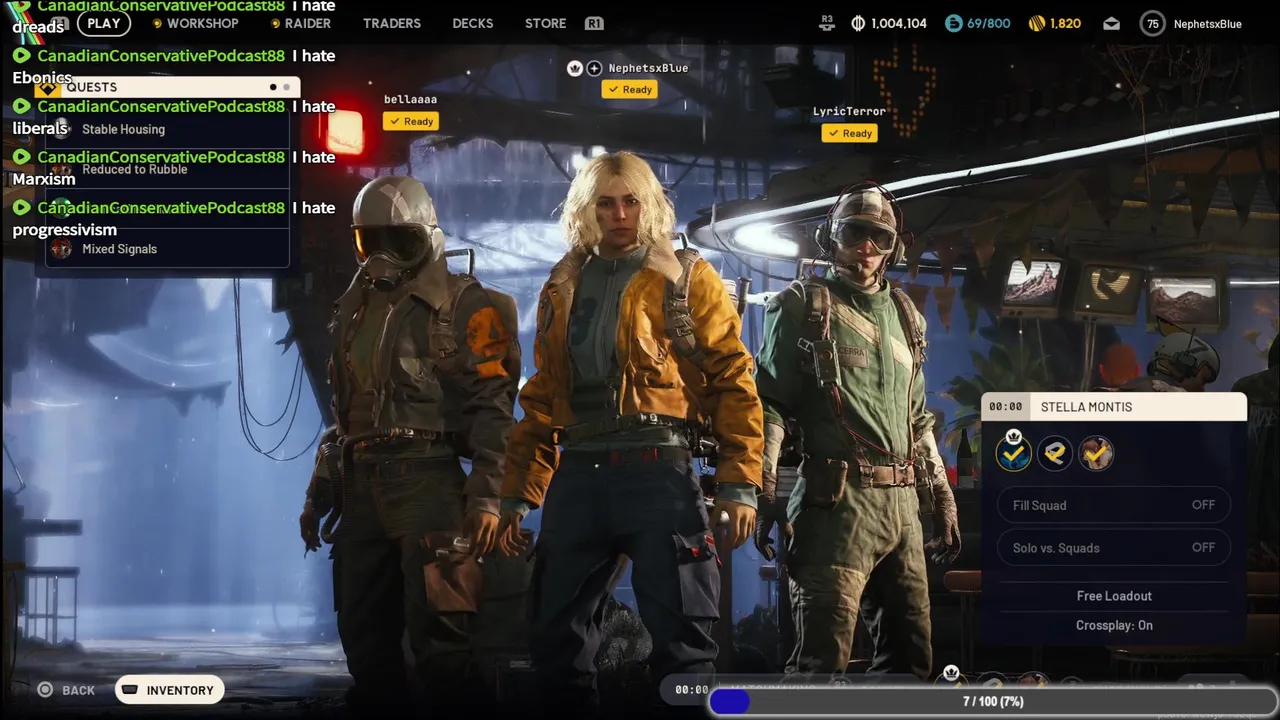Select the second page dot in QUESTS
1280x720 pixels.
286,87
